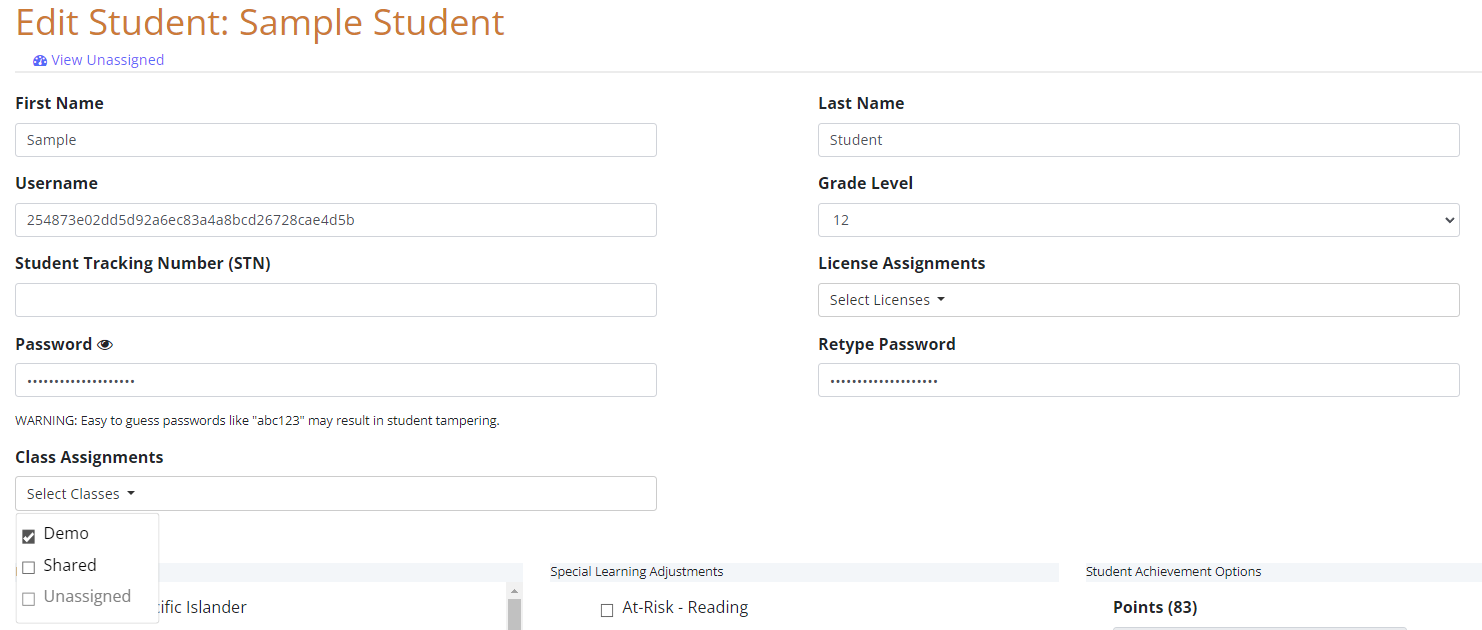
Task: Click the First Name input field
Action: point(336,140)
